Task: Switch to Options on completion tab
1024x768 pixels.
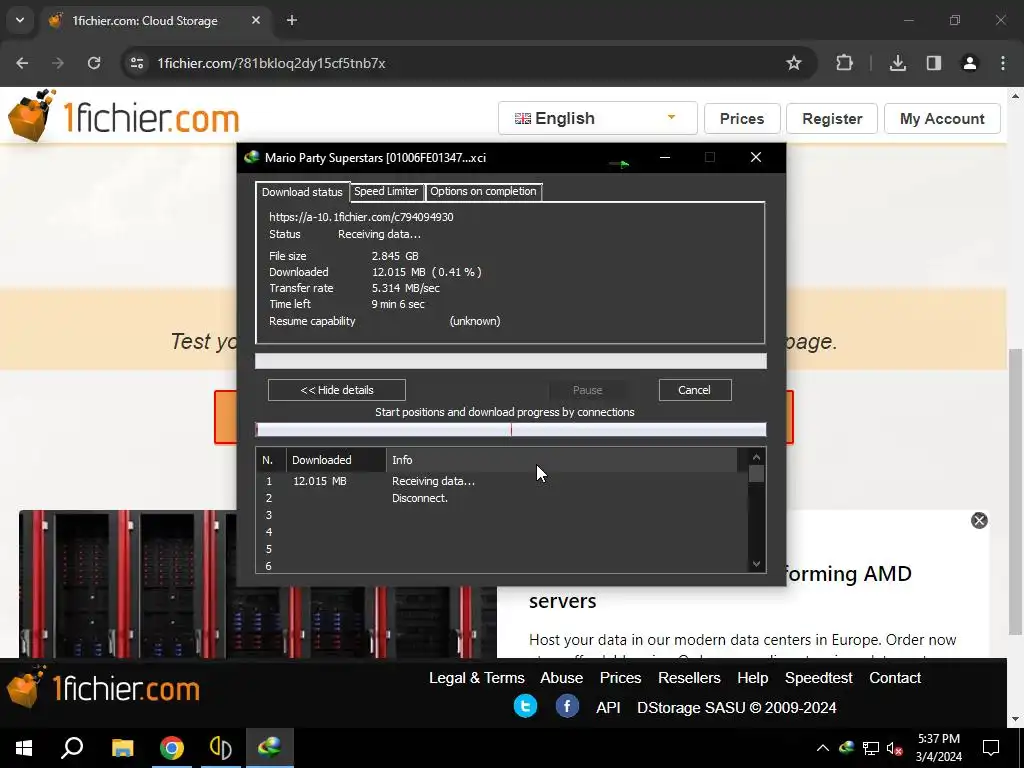Action: (x=483, y=191)
